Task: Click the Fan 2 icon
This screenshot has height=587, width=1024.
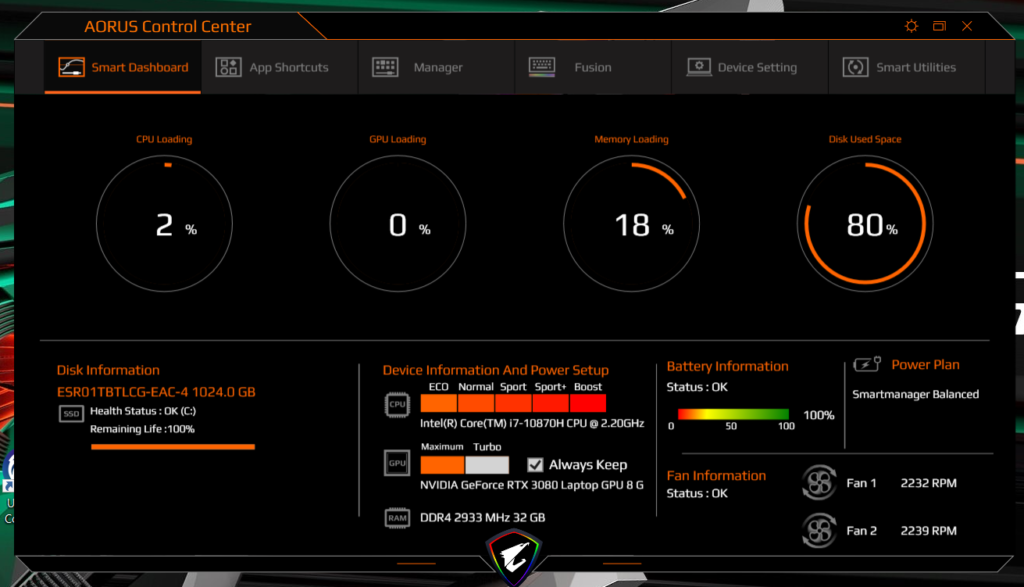Action: pyautogui.click(x=819, y=530)
